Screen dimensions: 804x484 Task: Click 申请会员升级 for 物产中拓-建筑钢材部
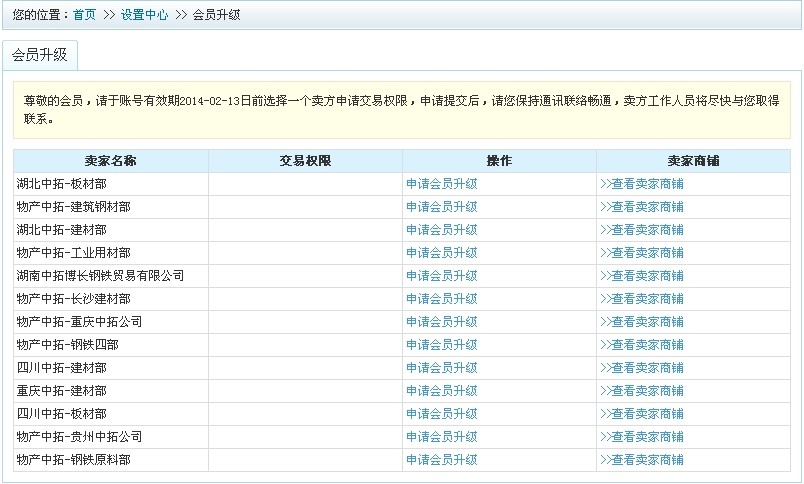coord(441,206)
